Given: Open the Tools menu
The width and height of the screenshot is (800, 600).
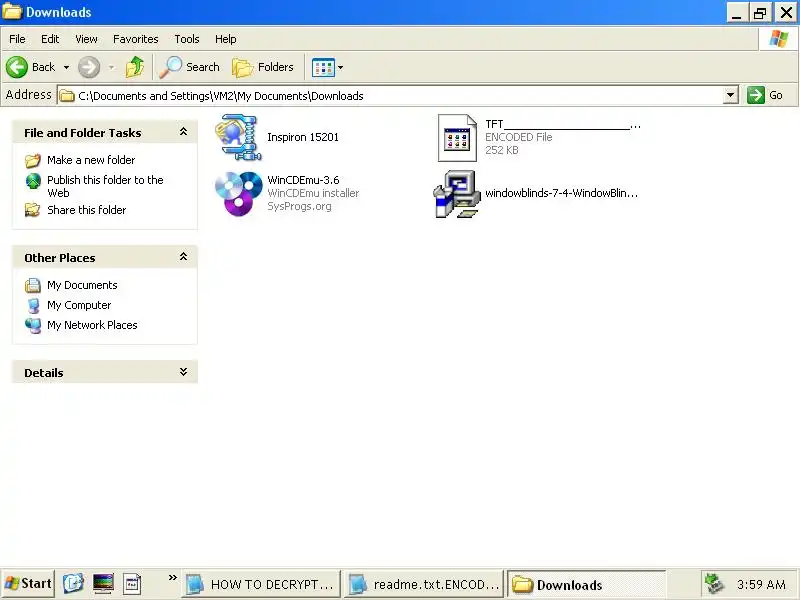Looking at the screenshot, I should pos(187,39).
